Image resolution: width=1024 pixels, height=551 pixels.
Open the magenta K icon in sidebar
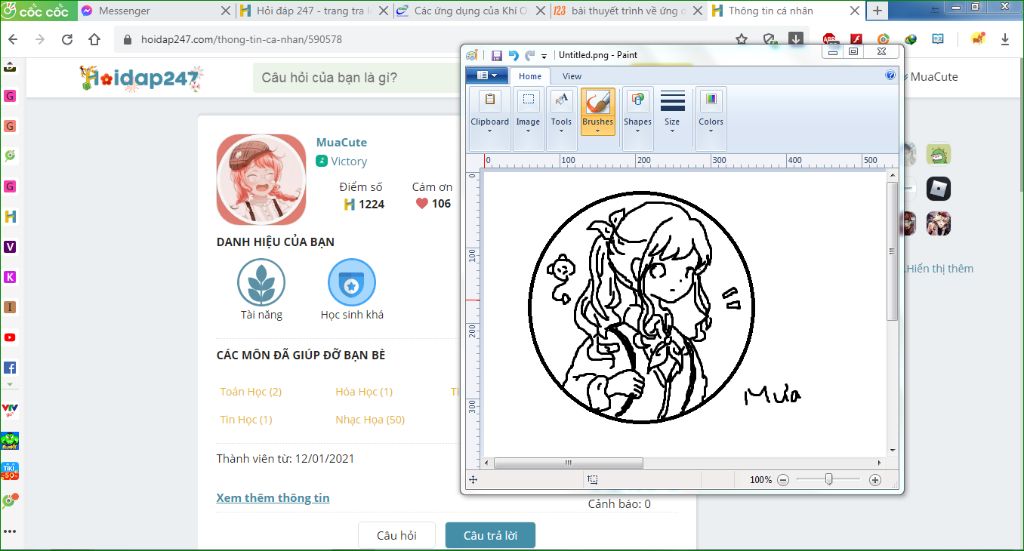click(10, 277)
